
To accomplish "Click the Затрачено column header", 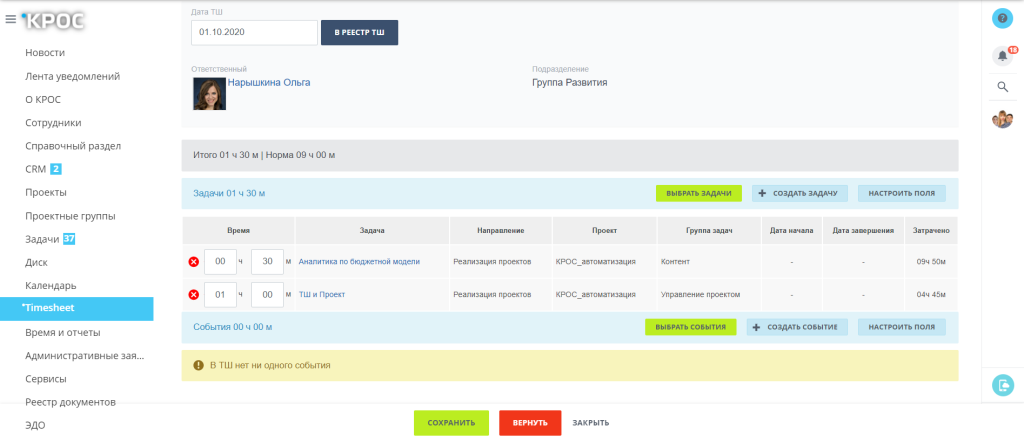I will [931, 231].
